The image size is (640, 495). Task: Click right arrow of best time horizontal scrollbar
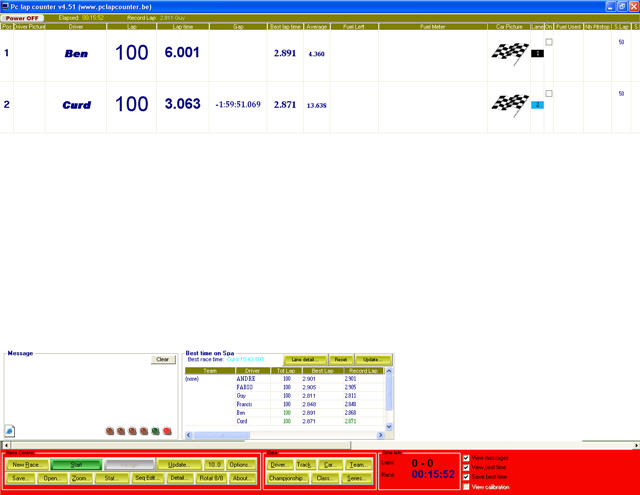[380, 435]
